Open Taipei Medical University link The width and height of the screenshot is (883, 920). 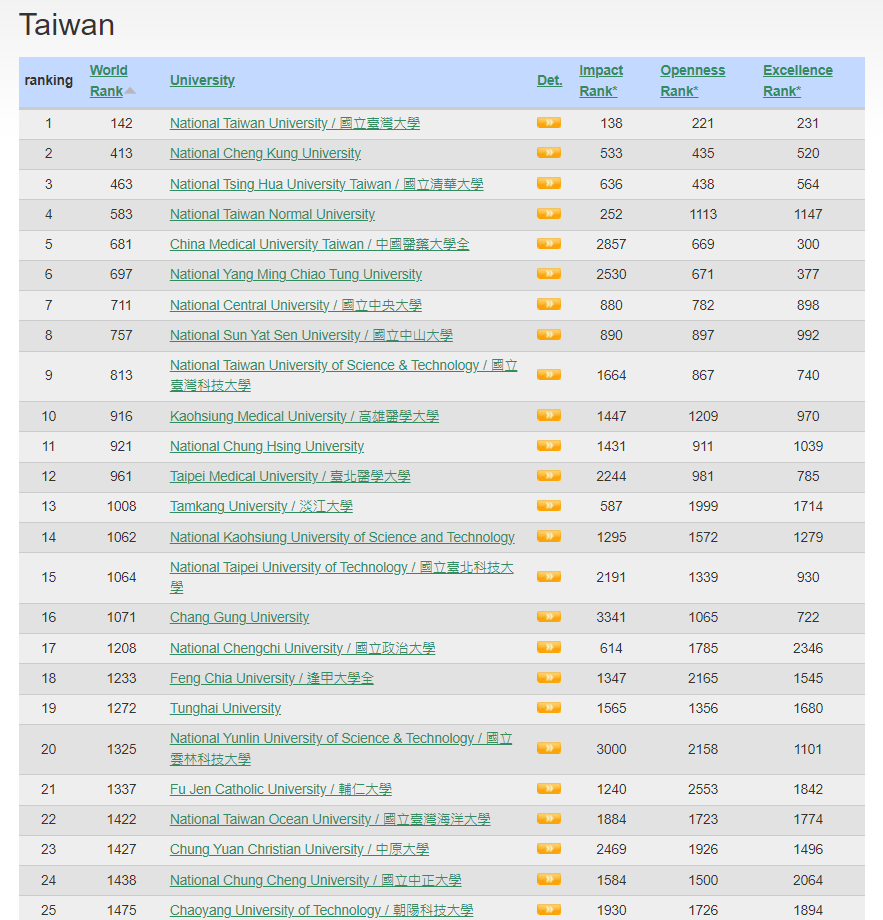click(290, 476)
